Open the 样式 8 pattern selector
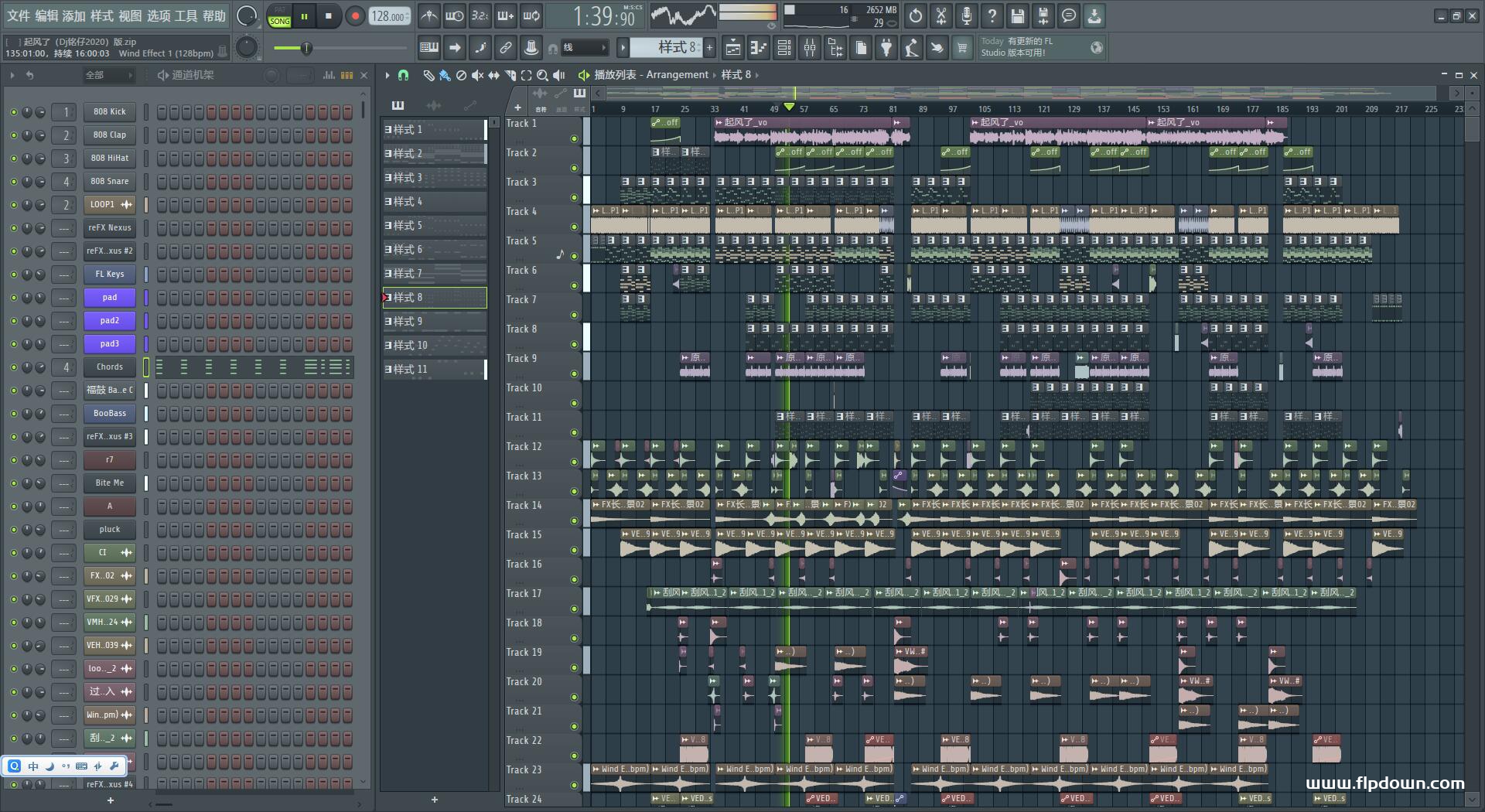 tap(666, 48)
